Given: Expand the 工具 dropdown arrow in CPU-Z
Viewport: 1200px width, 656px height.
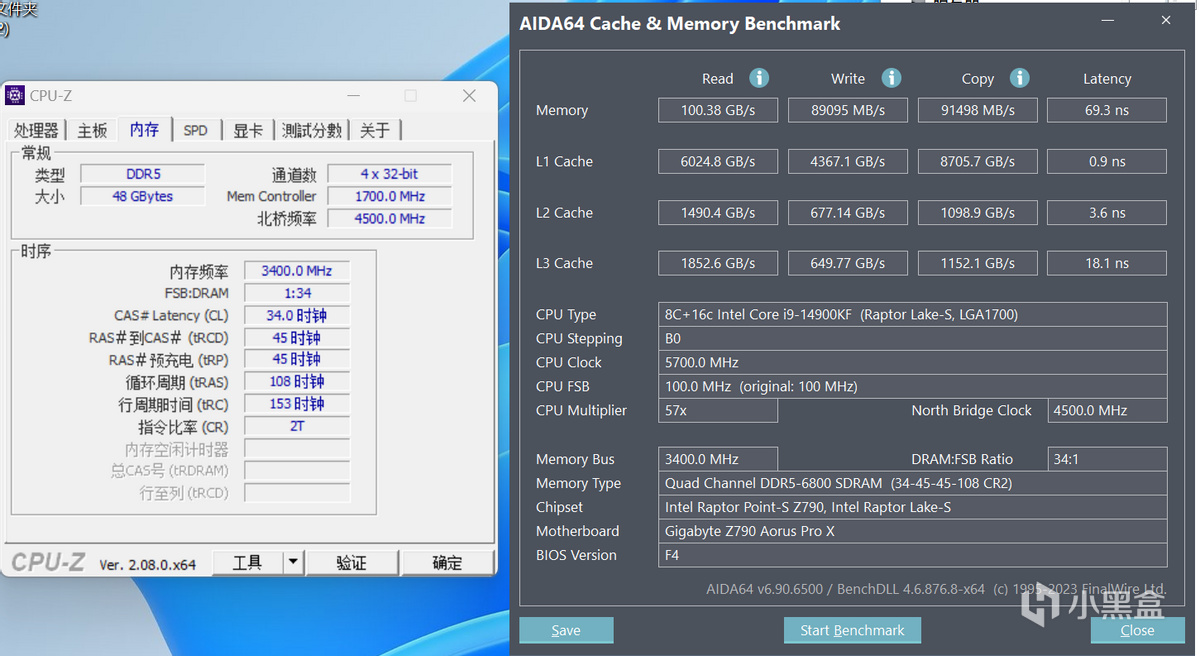Looking at the screenshot, I should tap(293, 563).
